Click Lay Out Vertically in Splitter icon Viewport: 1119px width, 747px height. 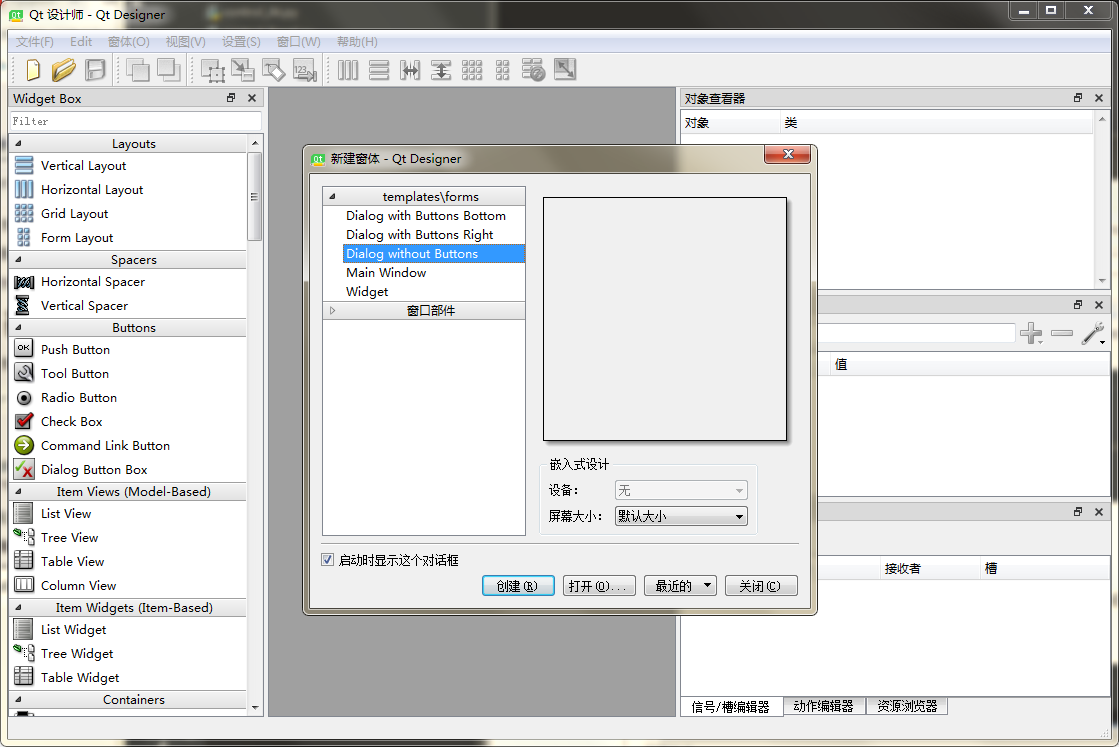click(441, 70)
